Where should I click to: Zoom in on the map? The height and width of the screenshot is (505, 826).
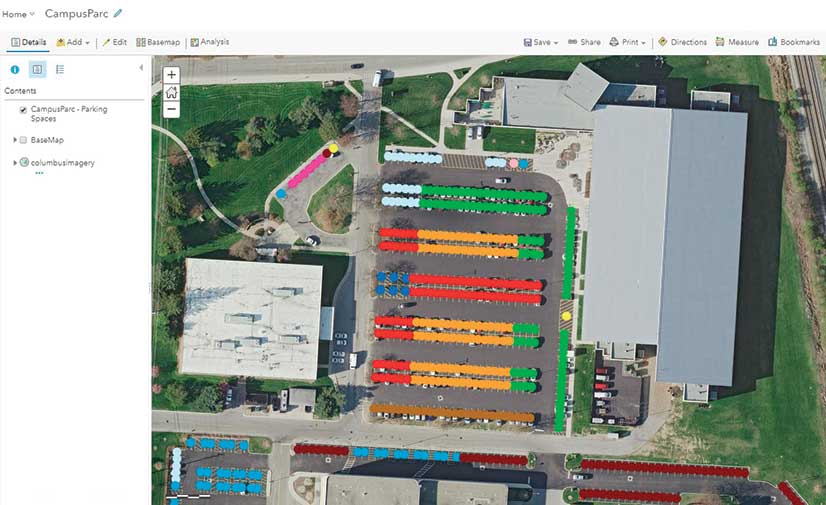click(x=171, y=75)
